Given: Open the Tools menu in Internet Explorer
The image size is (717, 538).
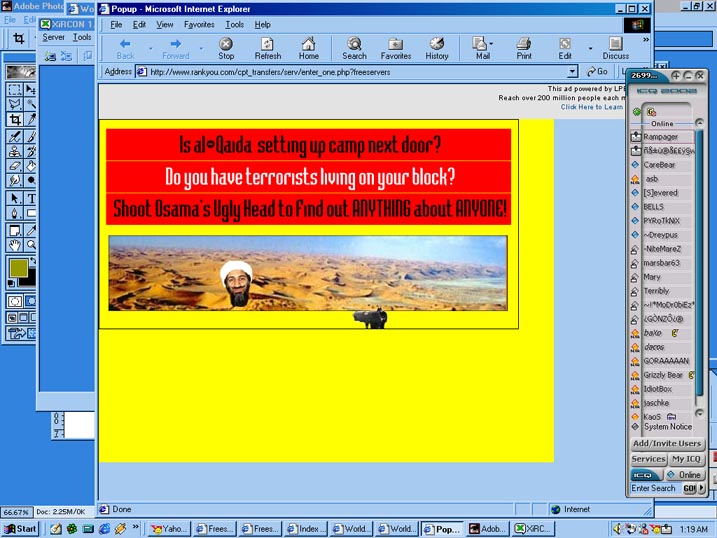Looking at the screenshot, I should coord(234,24).
